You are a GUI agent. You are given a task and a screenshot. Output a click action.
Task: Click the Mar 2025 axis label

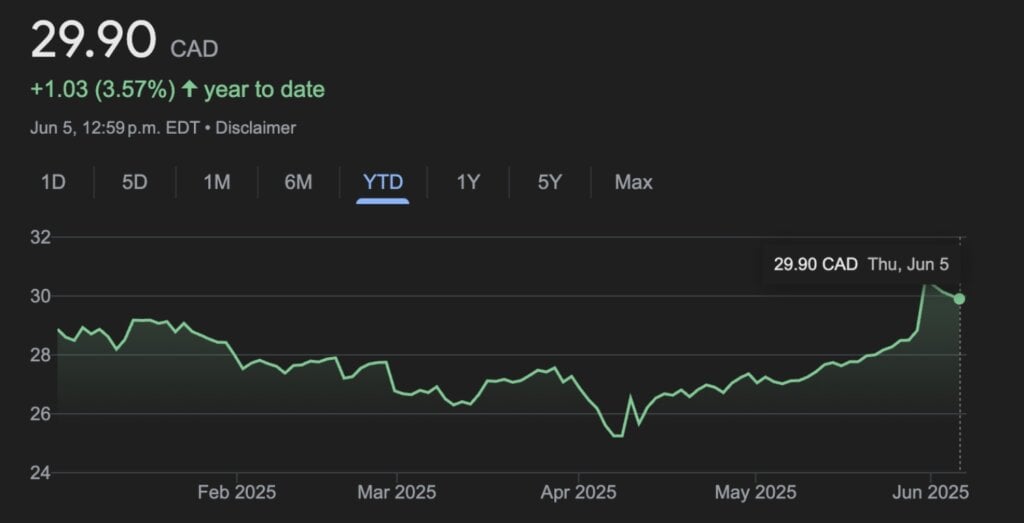pyautogui.click(x=396, y=492)
